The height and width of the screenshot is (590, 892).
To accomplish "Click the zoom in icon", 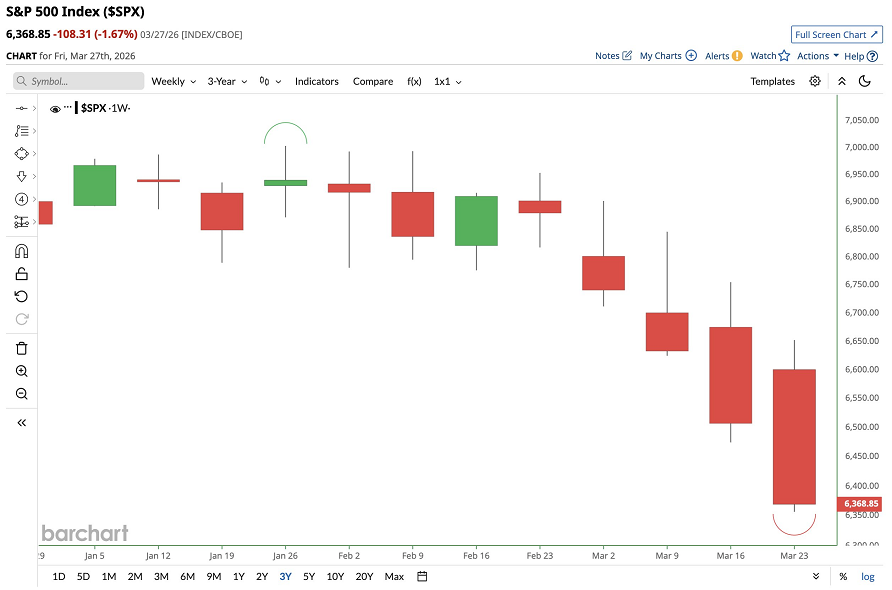I will 21,370.
